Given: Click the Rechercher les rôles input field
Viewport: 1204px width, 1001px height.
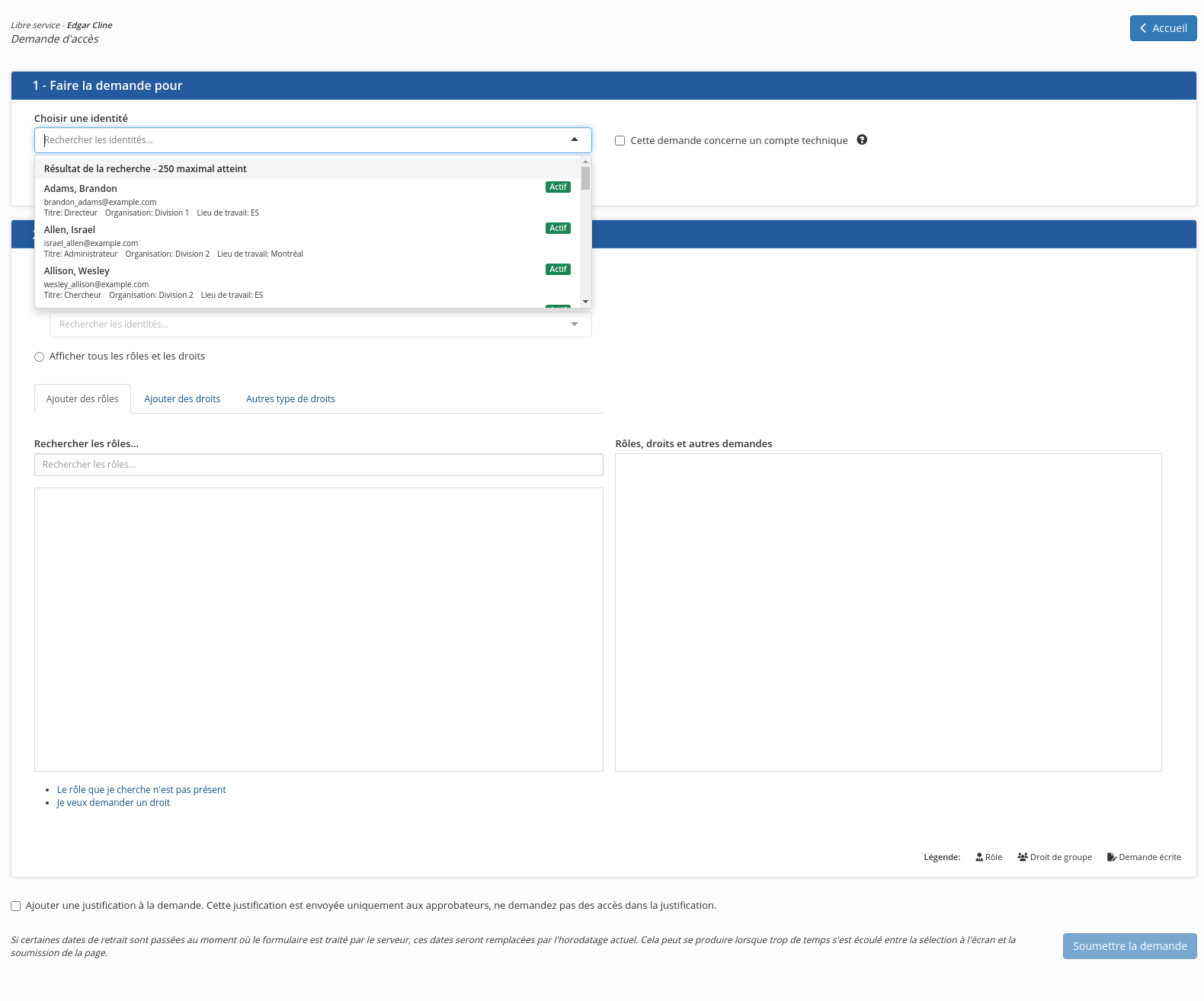Looking at the screenshot, I should 319,465.
